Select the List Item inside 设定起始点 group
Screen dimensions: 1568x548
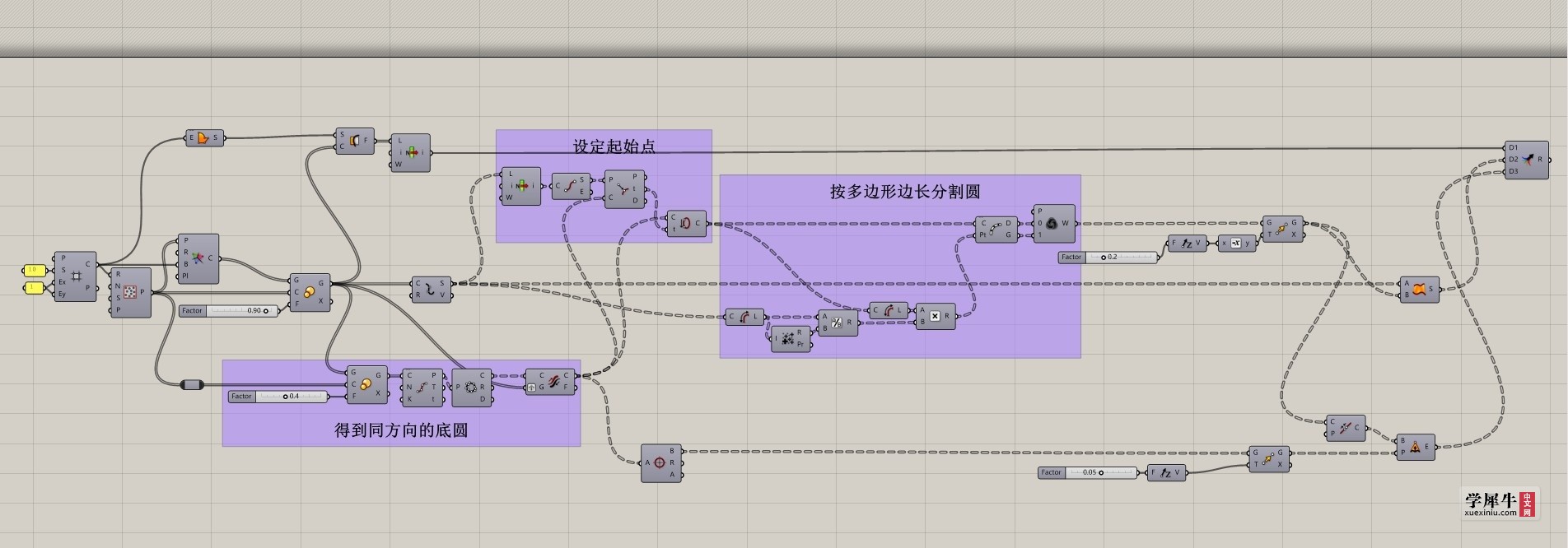click(x=521, y=186)
